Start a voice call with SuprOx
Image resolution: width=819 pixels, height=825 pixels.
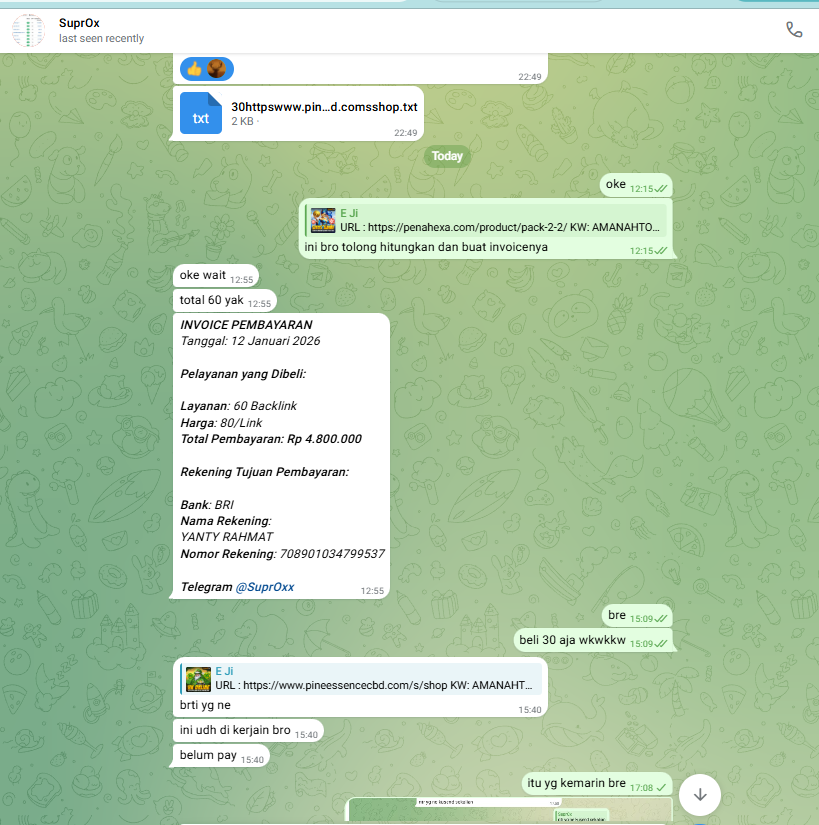[x=794, y=30]
